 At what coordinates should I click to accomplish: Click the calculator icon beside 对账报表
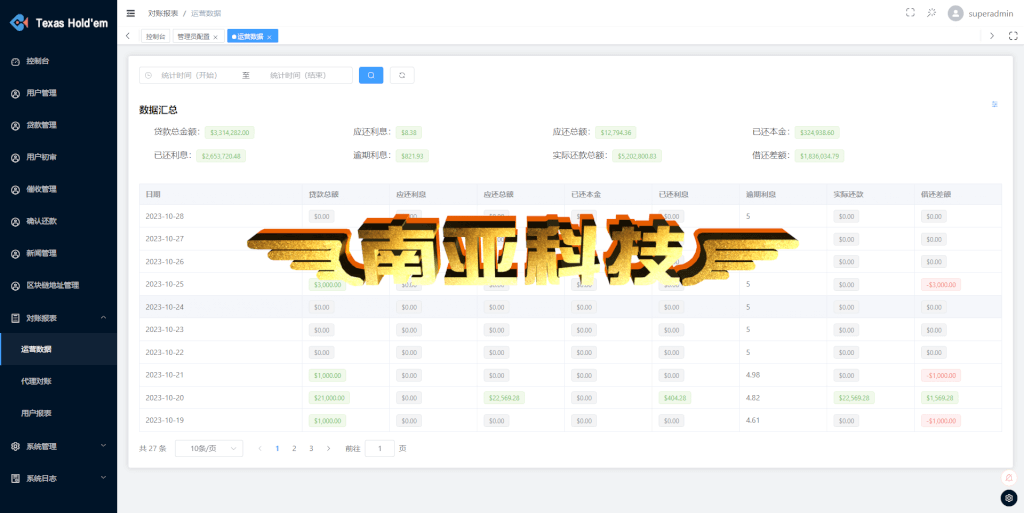point(16,319)
